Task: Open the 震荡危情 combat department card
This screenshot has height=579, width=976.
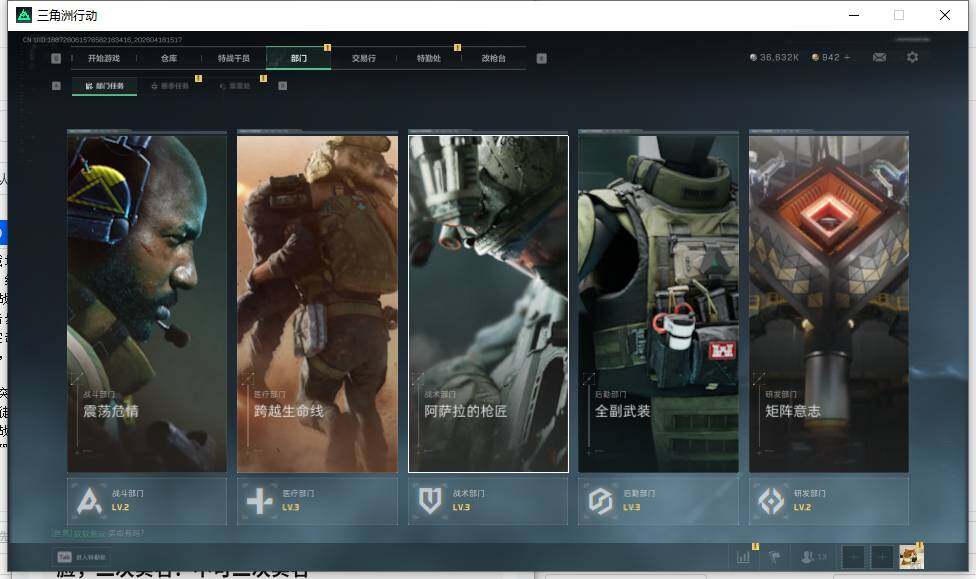Action: pos(147,304)
